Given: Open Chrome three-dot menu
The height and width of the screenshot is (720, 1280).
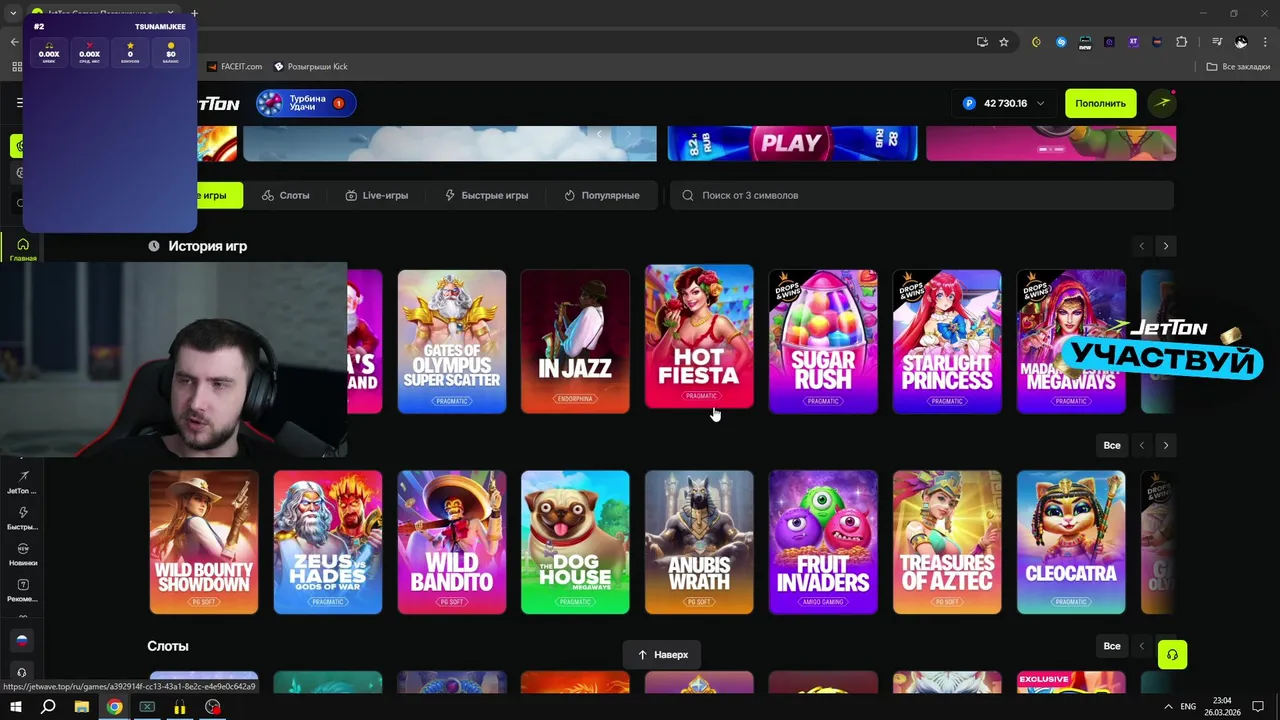Looking at the screenshot, I should click(1265, 42).
